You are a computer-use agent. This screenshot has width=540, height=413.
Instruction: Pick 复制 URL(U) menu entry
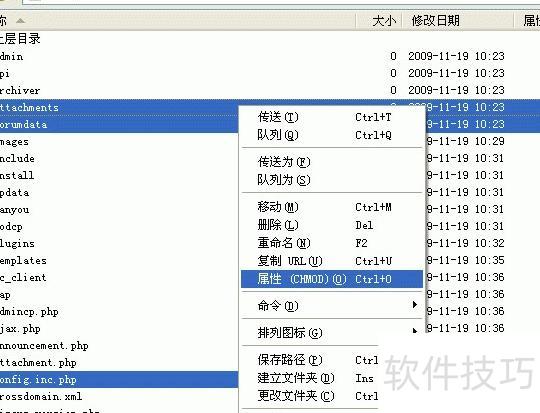point(332,261)
